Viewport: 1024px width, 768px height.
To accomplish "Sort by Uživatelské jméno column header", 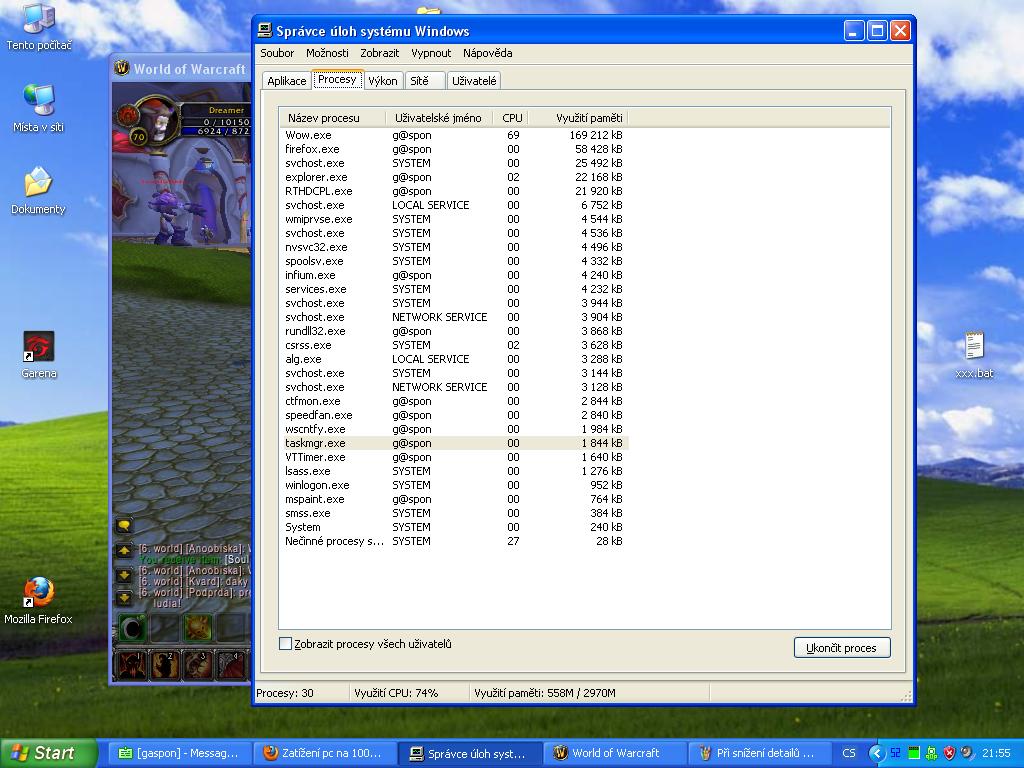I will click(x=439, y=118).
